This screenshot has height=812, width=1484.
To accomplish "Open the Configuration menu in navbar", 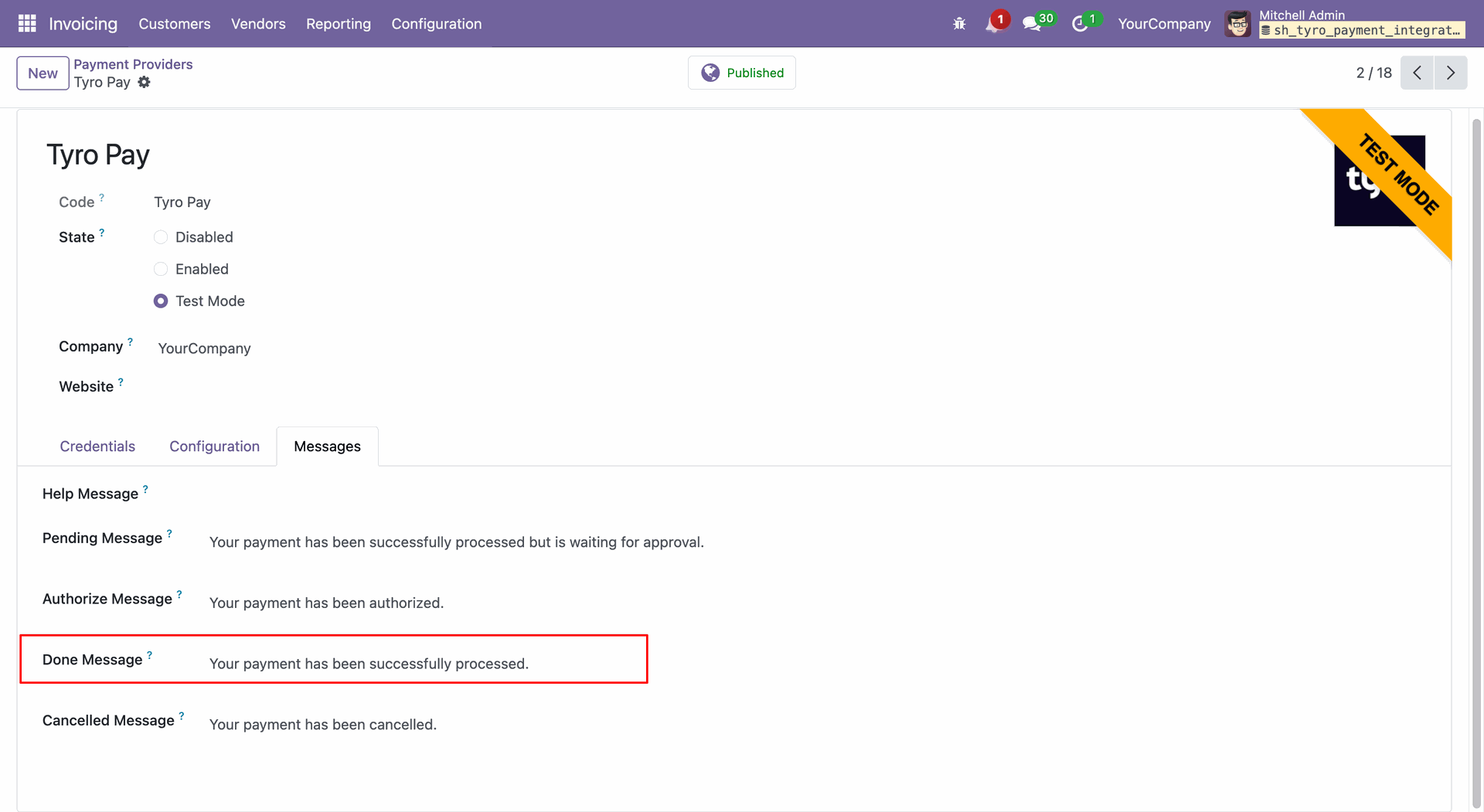I will 437,24.
